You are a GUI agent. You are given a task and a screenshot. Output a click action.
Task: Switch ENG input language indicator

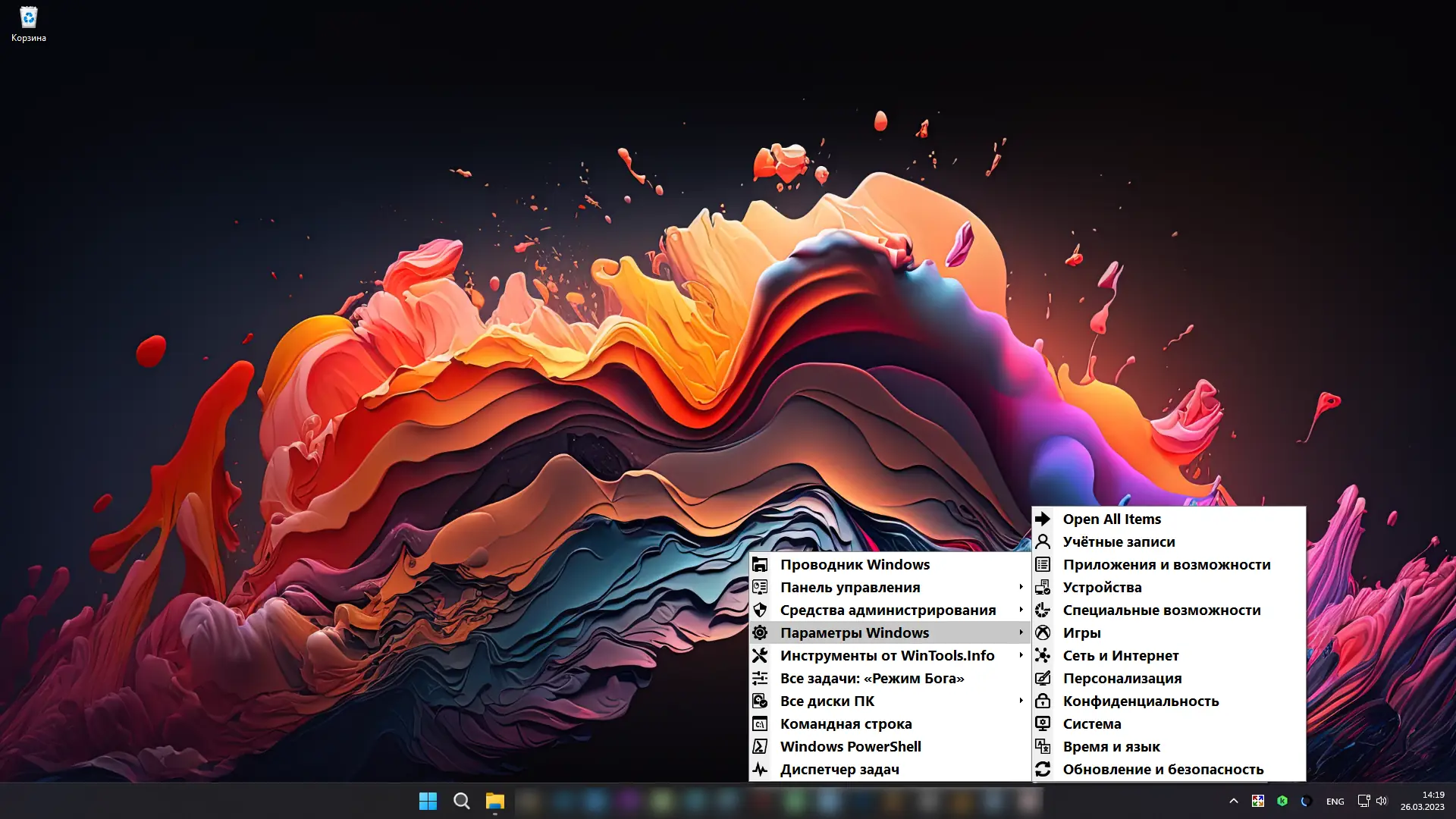[1335, 802]
